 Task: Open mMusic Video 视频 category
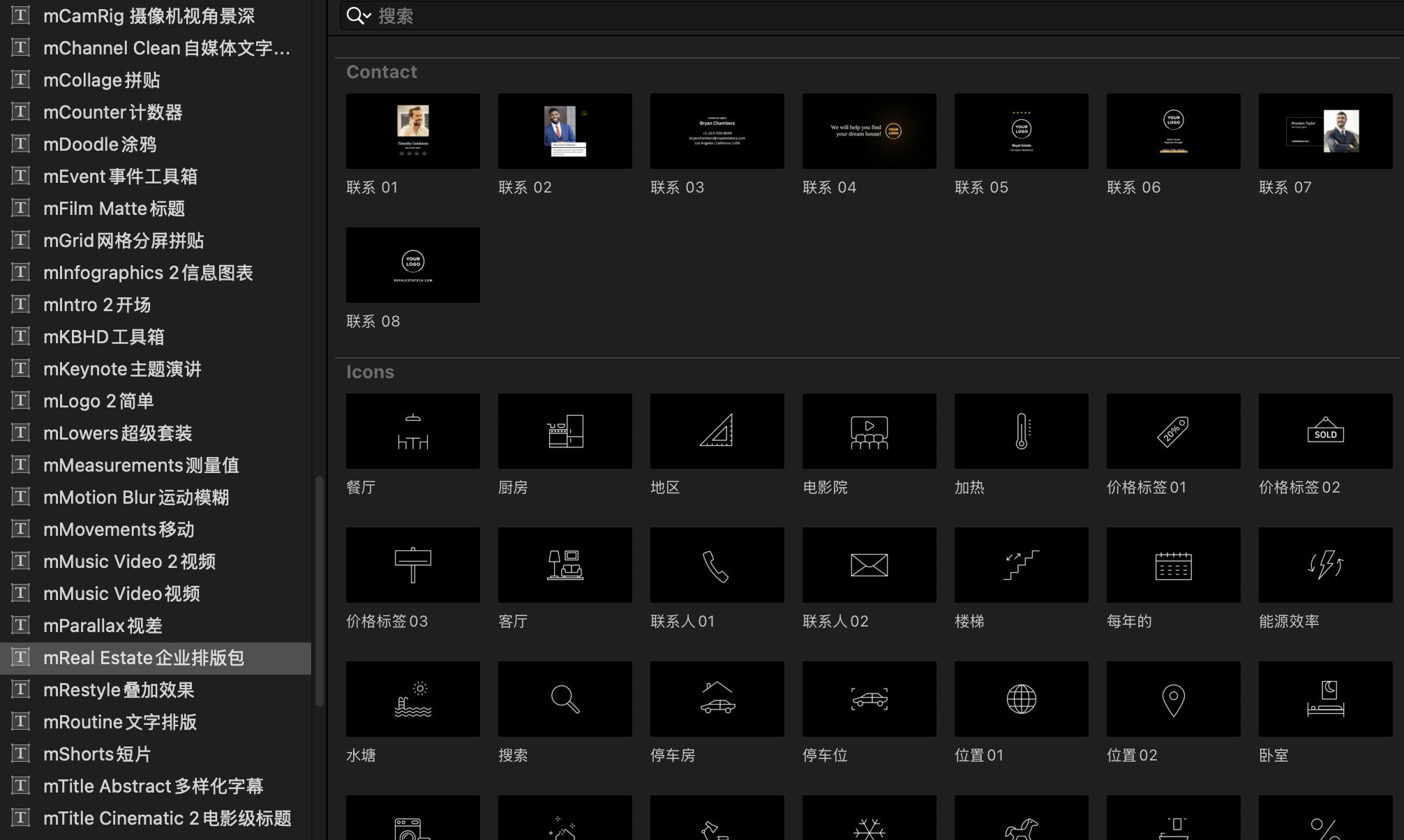pyautogui.click(x=156, y=594)
